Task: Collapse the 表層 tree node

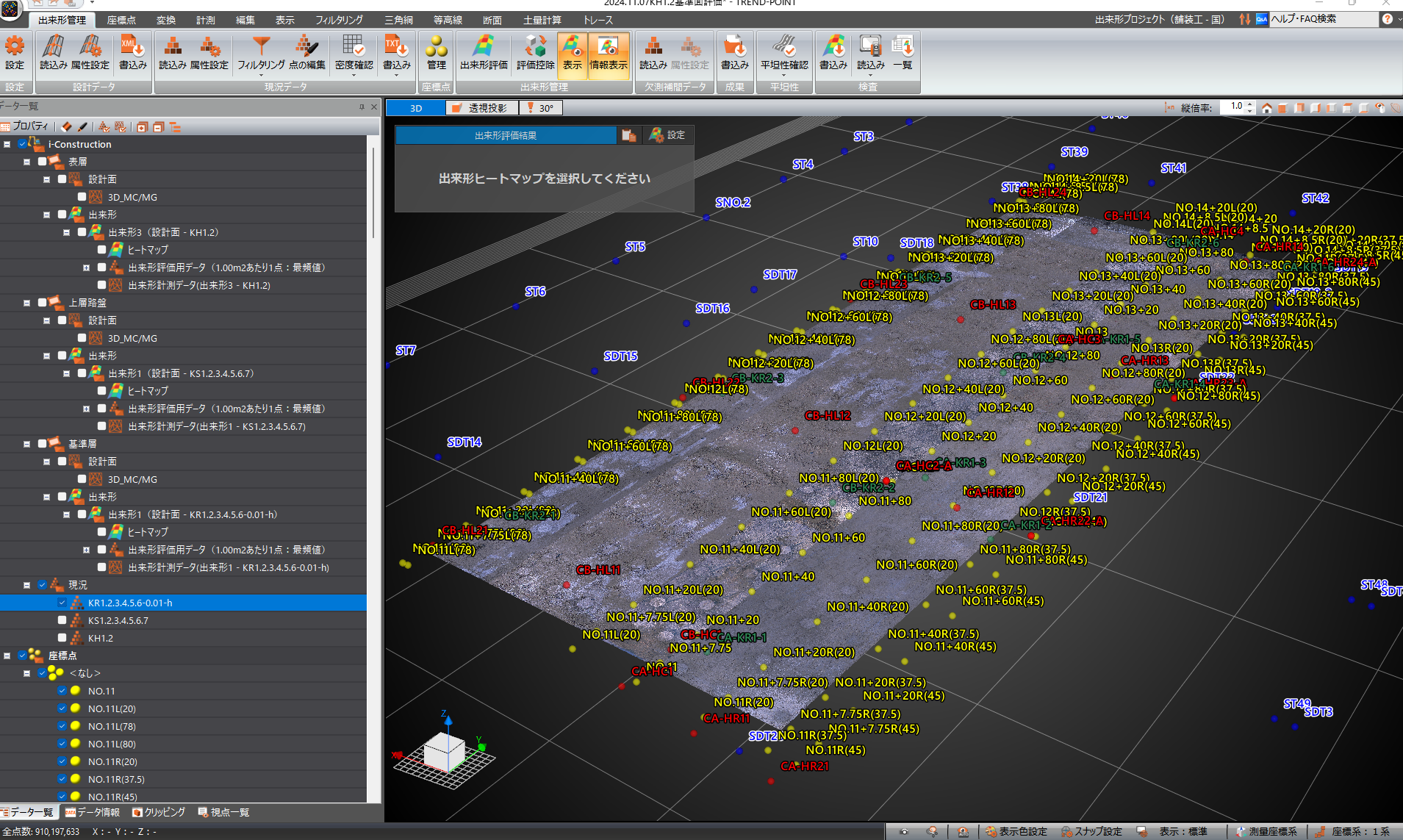Action: 26,162
